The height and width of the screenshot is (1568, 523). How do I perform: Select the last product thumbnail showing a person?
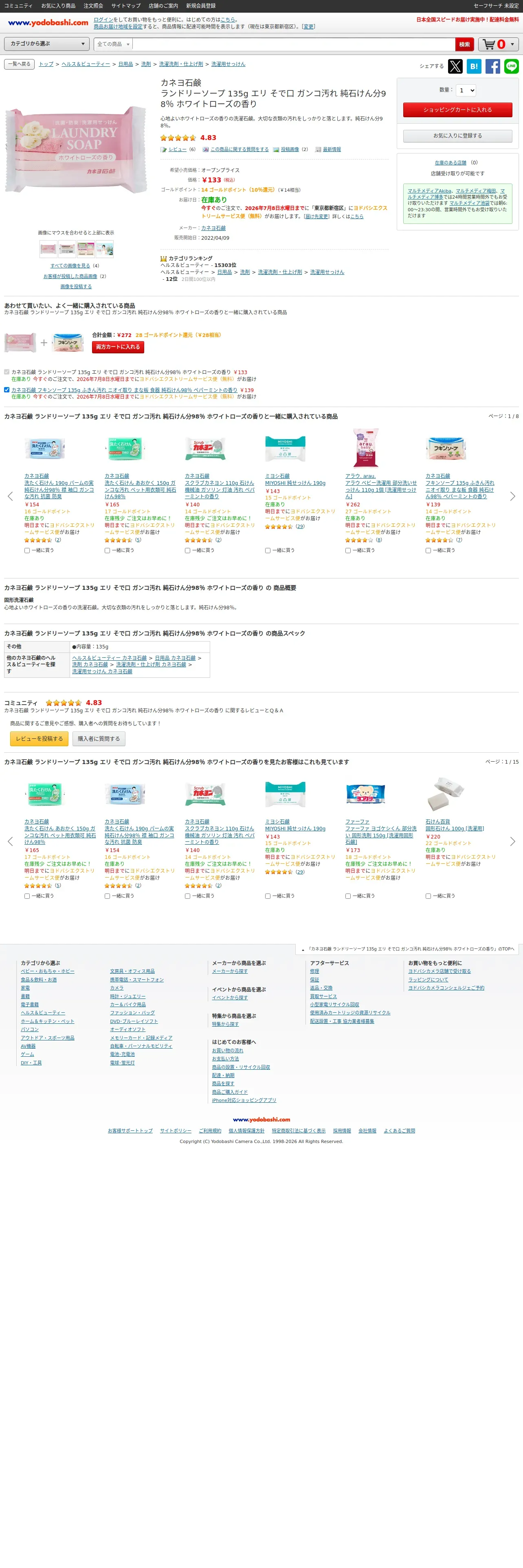105,248
